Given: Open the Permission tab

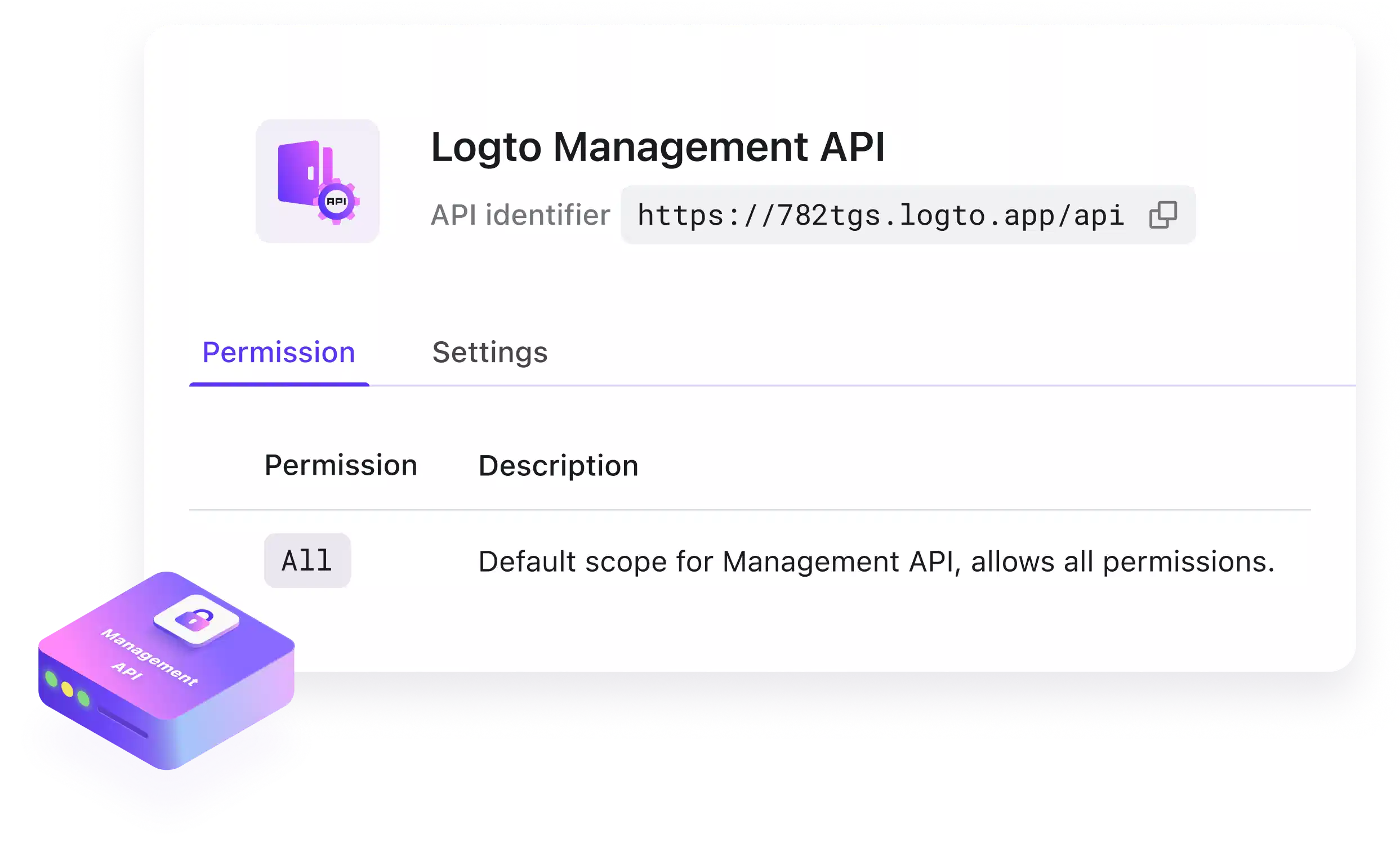Looking at the screenshot, I should (279, 352).
